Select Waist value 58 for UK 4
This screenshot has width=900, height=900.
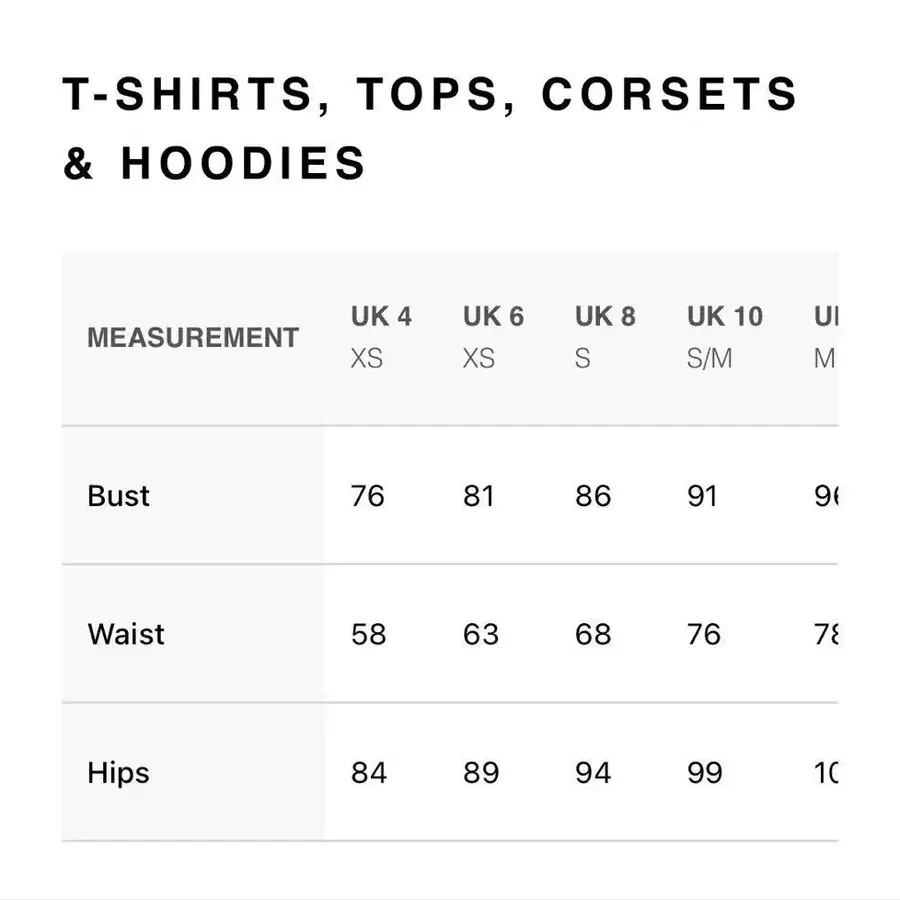point(368,634)
